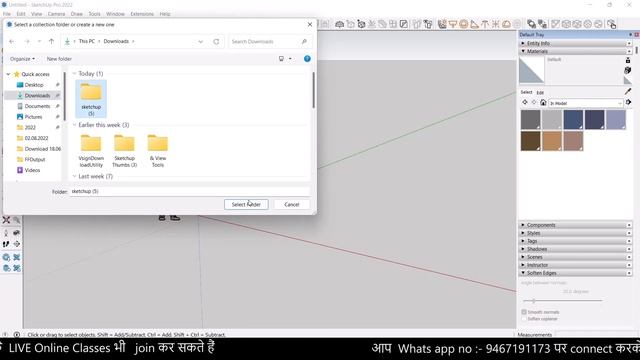Viewport: 640px width, 360px height.
Task: Expand the Scenes panel
Action: (576, 257)
